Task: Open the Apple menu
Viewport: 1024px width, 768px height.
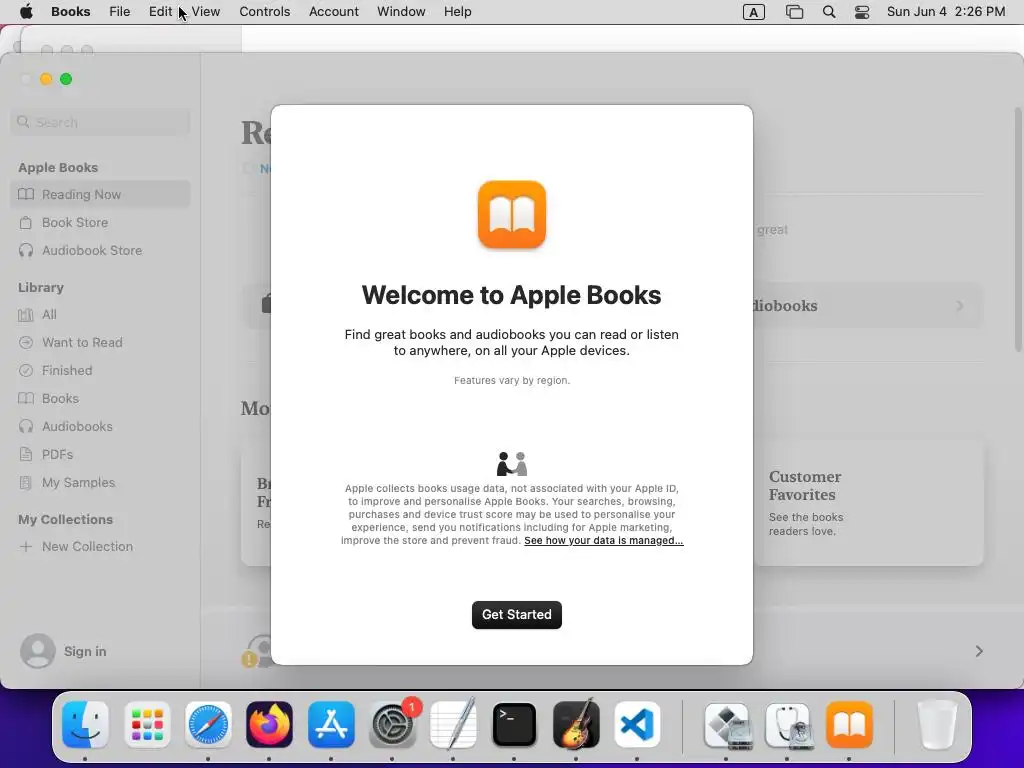Action: 26,12
